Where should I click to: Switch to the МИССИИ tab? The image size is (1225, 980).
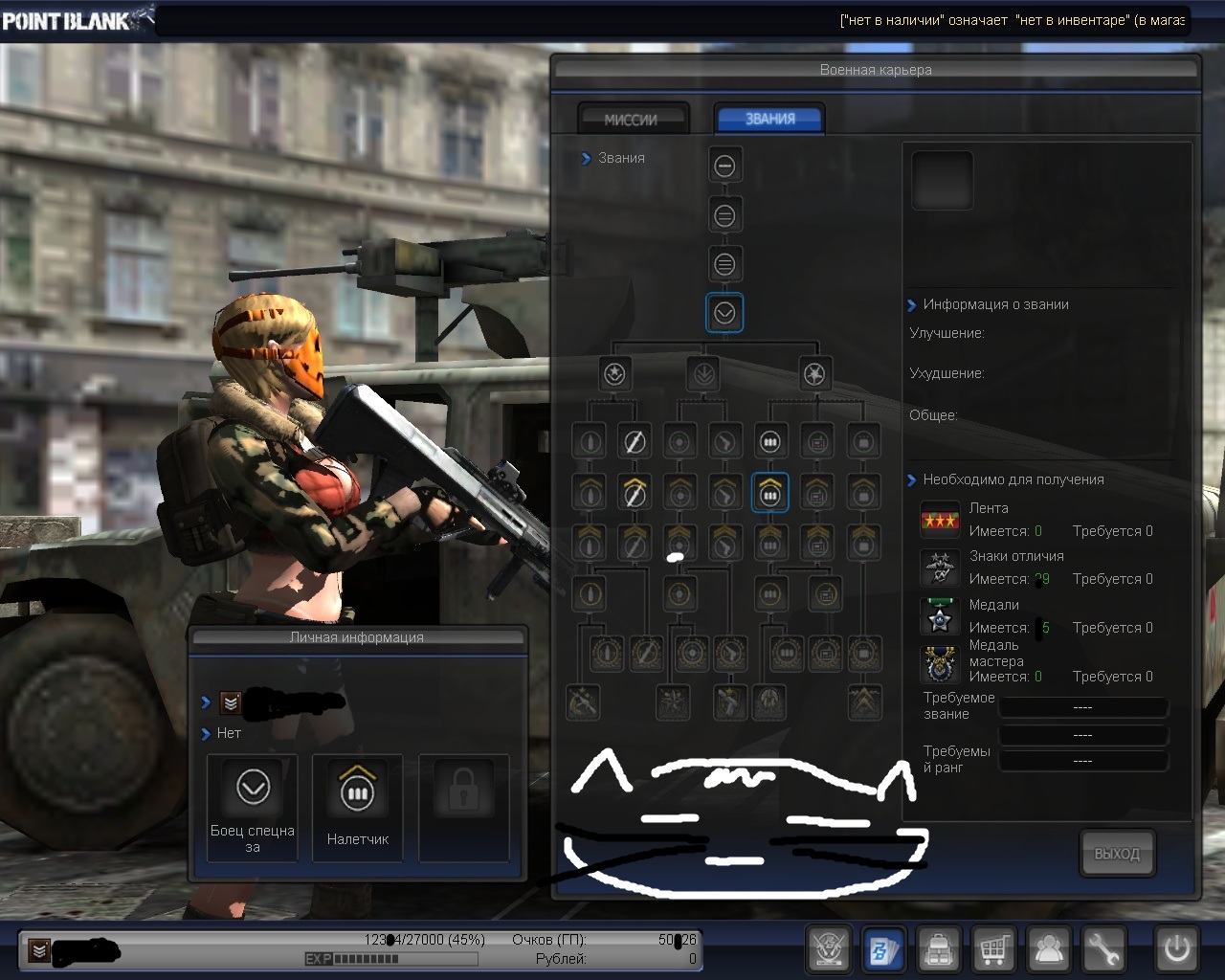[x=632, y=120]
